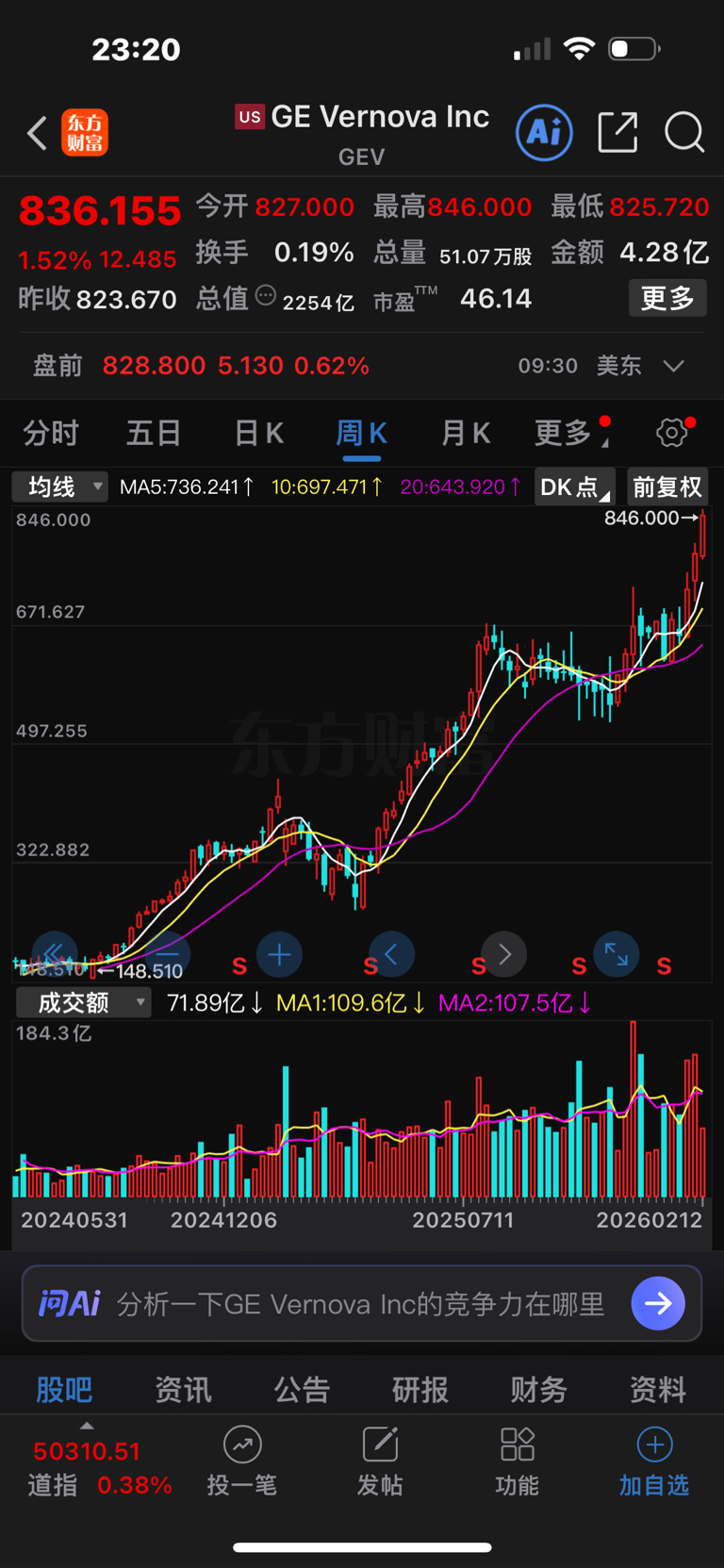This screenshot has height=1568, width=724.
Task: Expand chart to fullscreen
Action: [617, 955]
